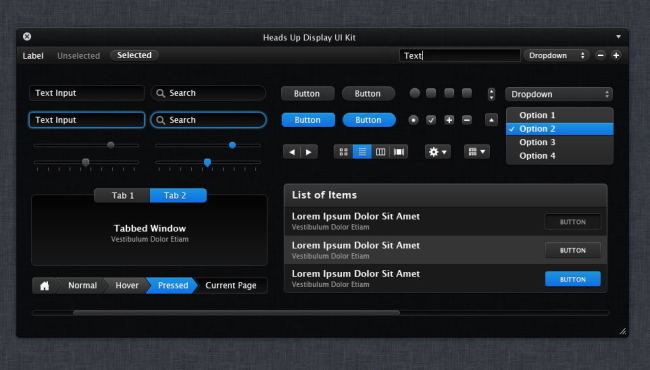This screenshot has height=370, width=650.
Task: Click the up/down stepper control
Action: point(491,94)
